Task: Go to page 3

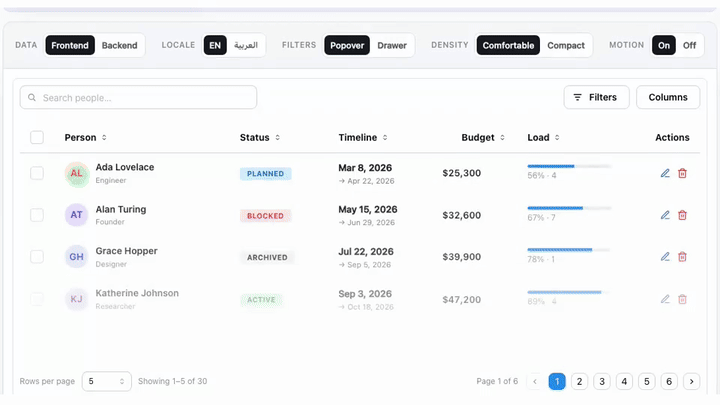Action: tap(602, 381)
